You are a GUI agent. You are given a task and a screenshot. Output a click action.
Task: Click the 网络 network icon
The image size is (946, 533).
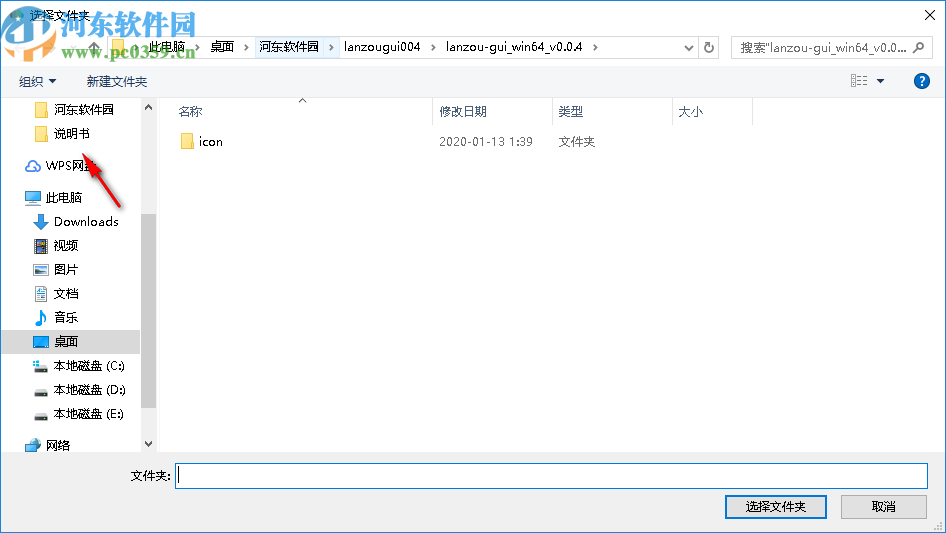pos(33,445)
